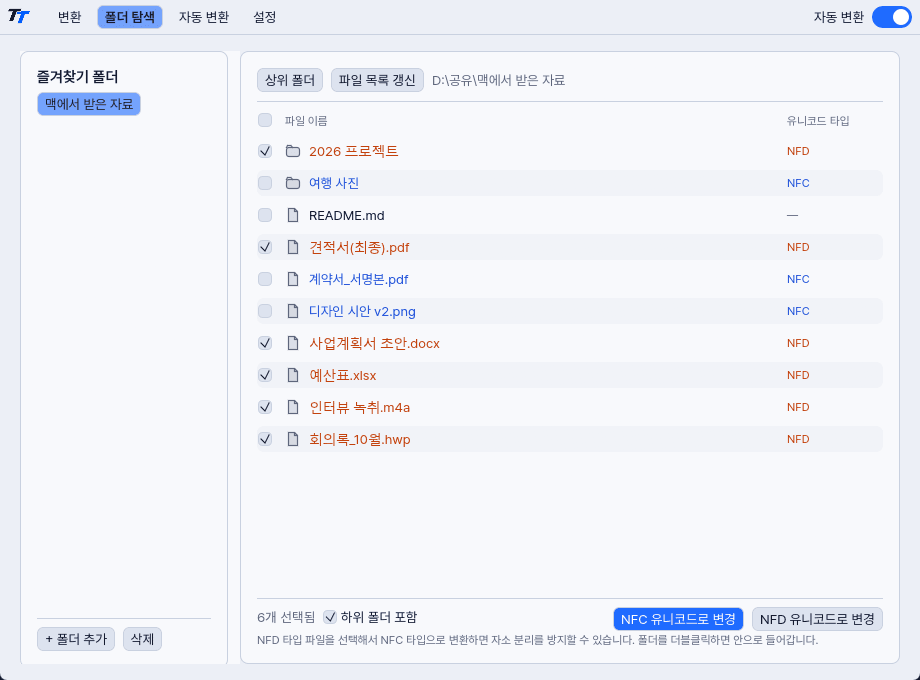The image size is (920, 680).
Task: Click the 6개 선택됨 status text
Action: 286,617
